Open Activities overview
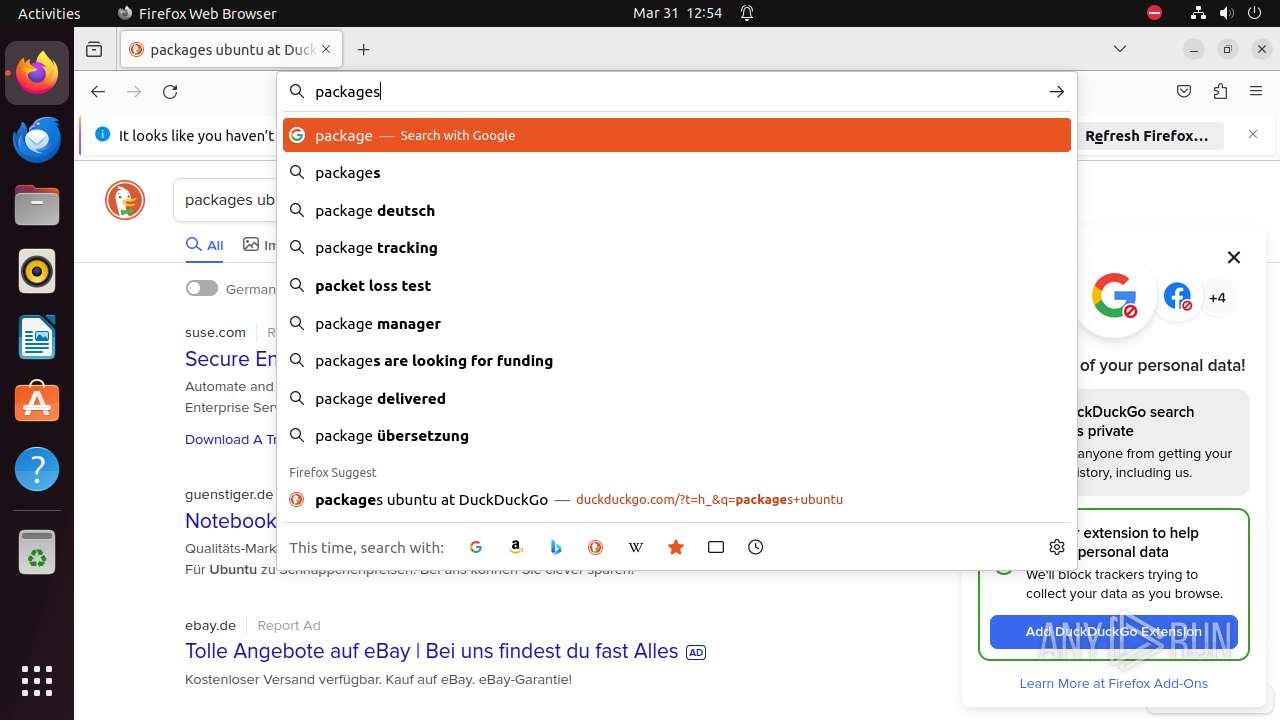Screen dimensions: 1280x720 click(49, 13)
